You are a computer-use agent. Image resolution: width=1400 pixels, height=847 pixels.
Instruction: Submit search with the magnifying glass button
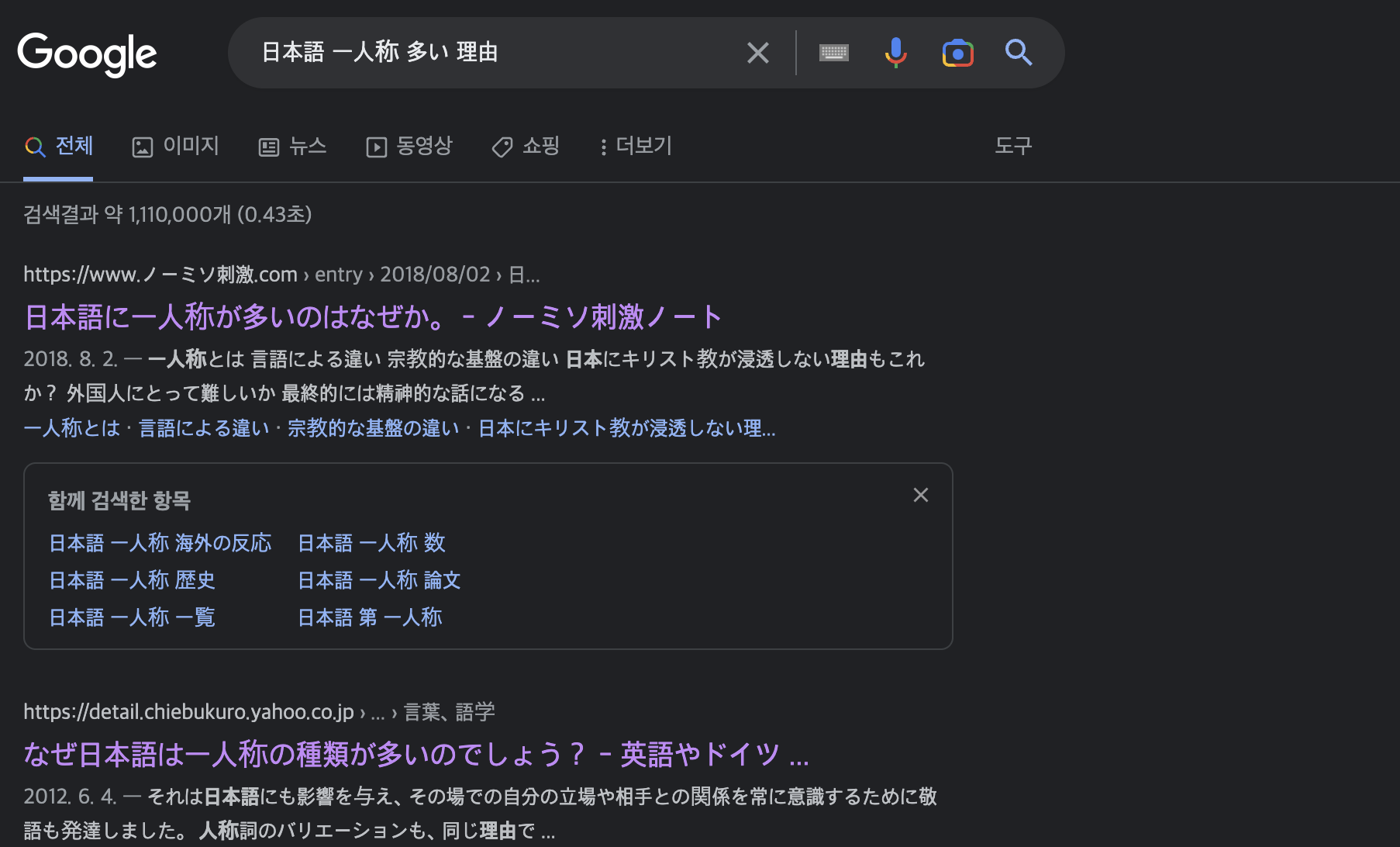pos(1019,53)
